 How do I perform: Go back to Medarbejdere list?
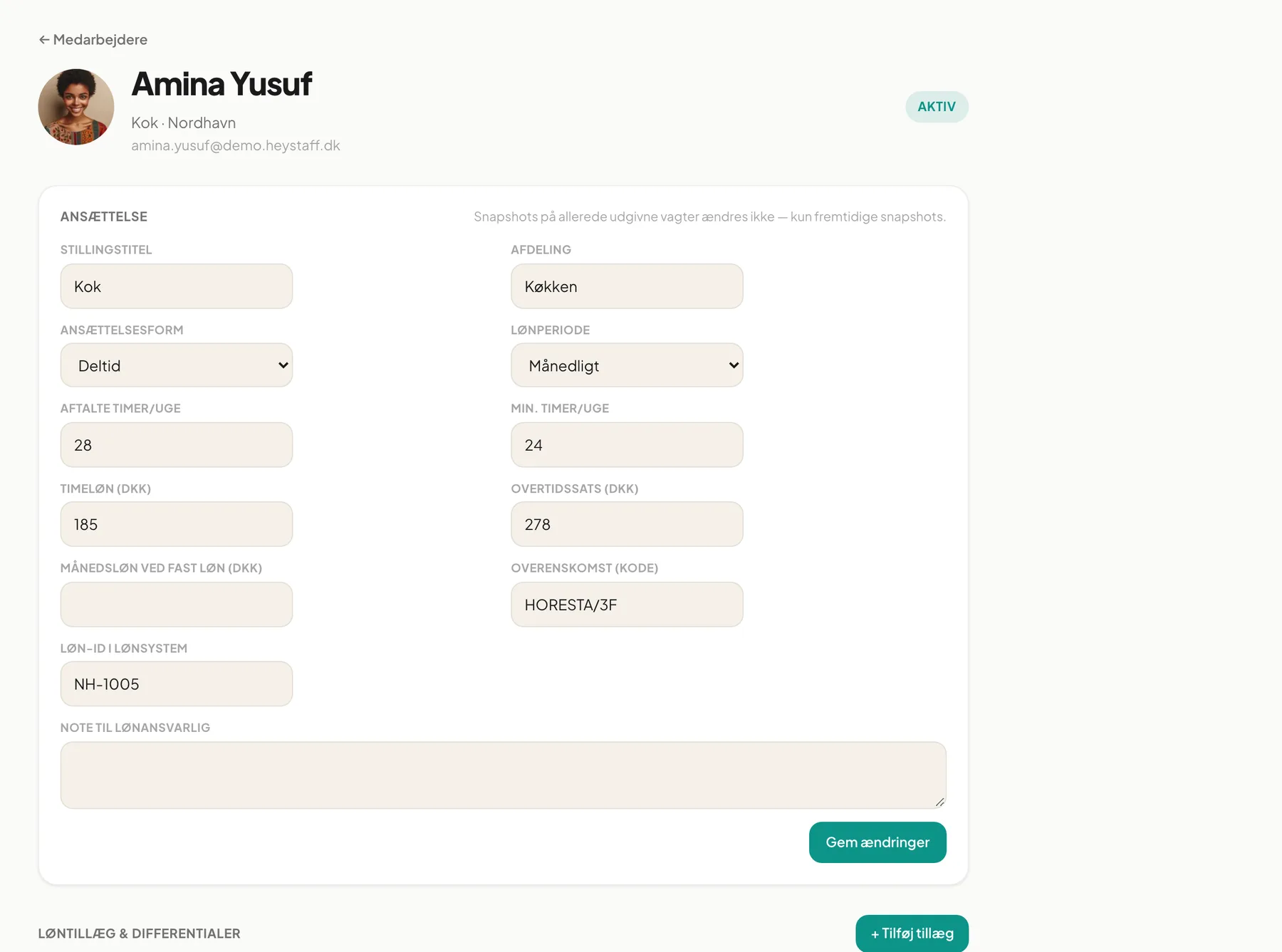pyautogui.click(x=93, y=40)
